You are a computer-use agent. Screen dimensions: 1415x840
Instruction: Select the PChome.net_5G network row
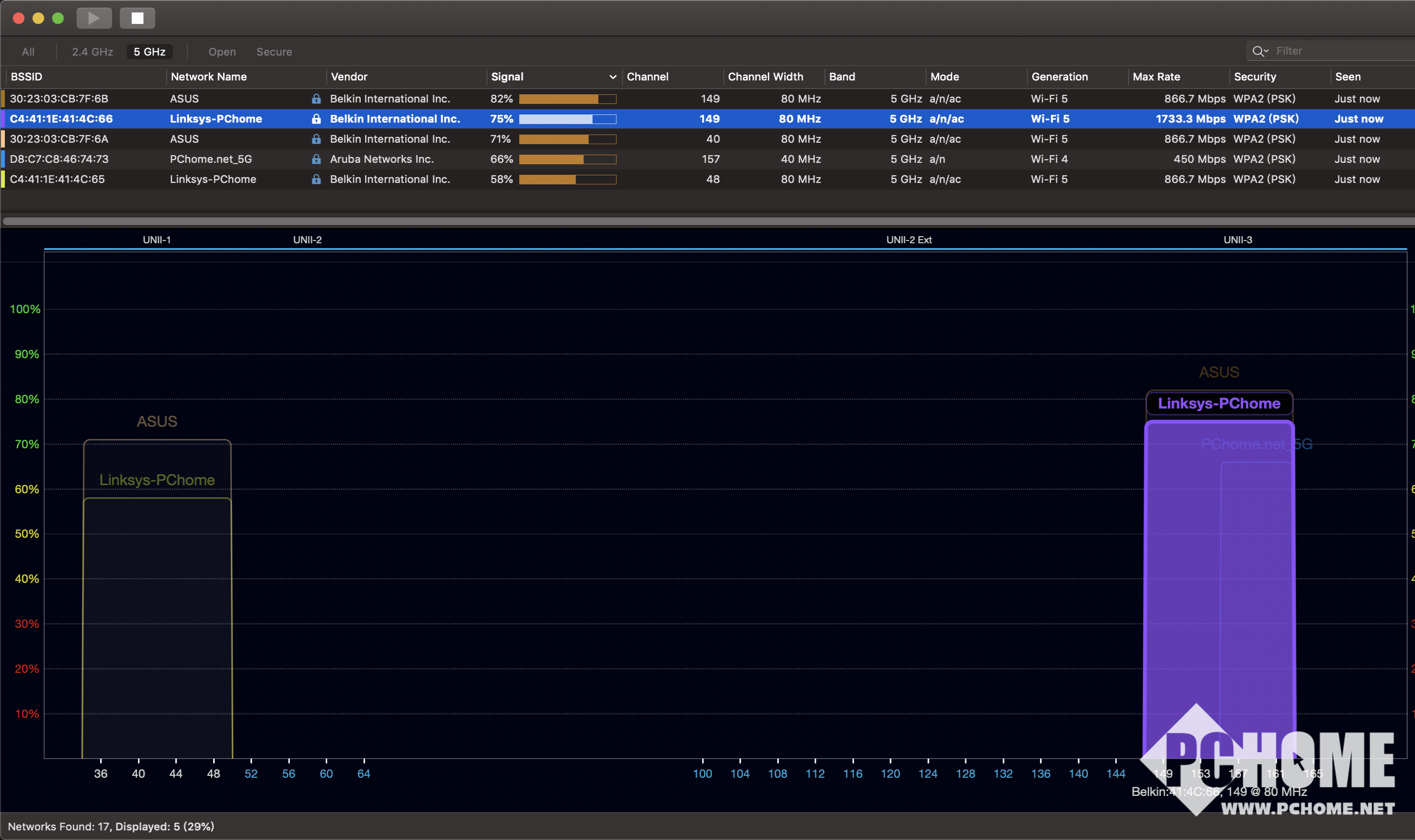[x=211, y=159]
